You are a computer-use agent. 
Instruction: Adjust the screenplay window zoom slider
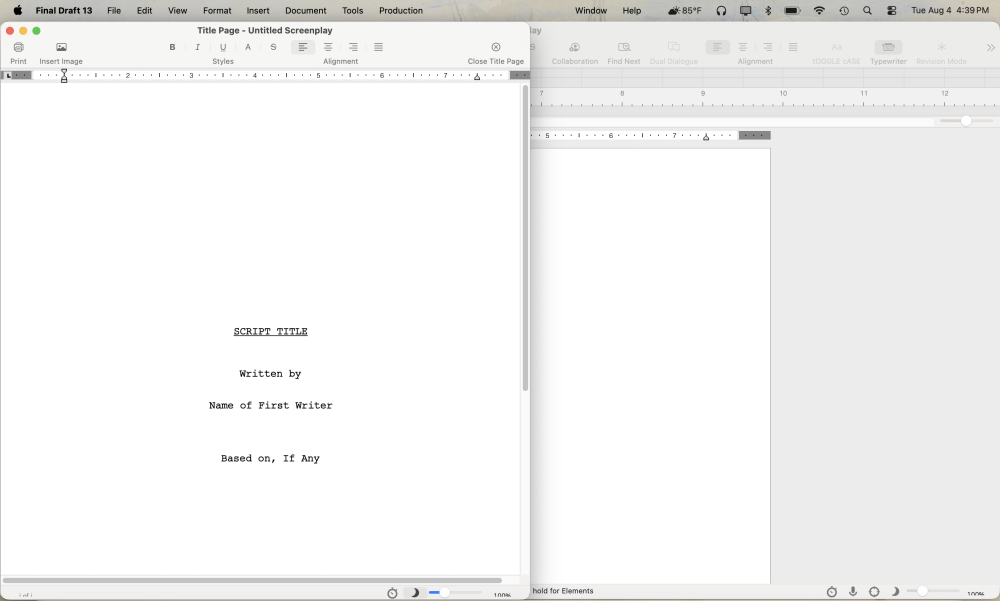(922, 591)
